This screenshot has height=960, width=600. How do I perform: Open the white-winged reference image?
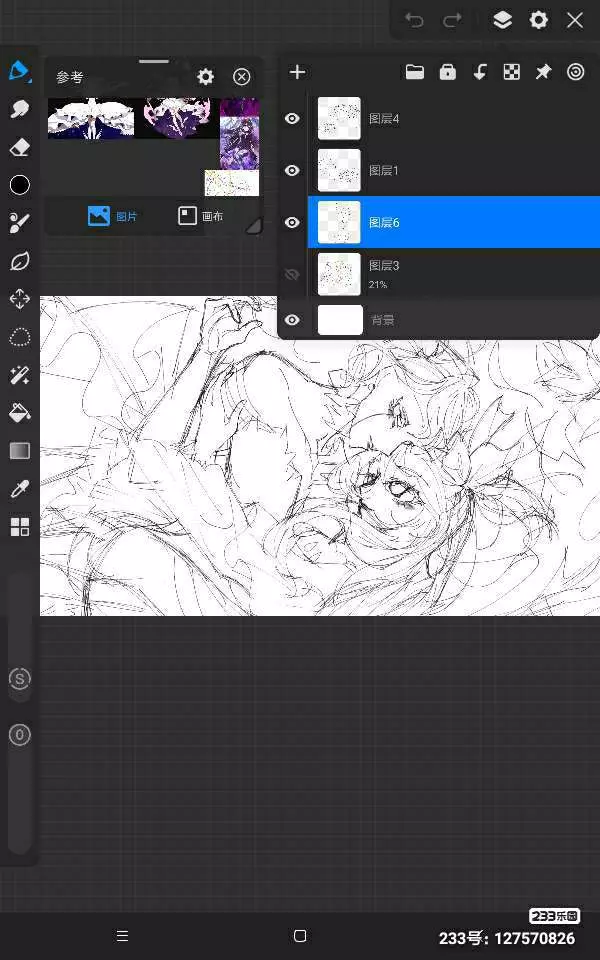pos(91,119)
